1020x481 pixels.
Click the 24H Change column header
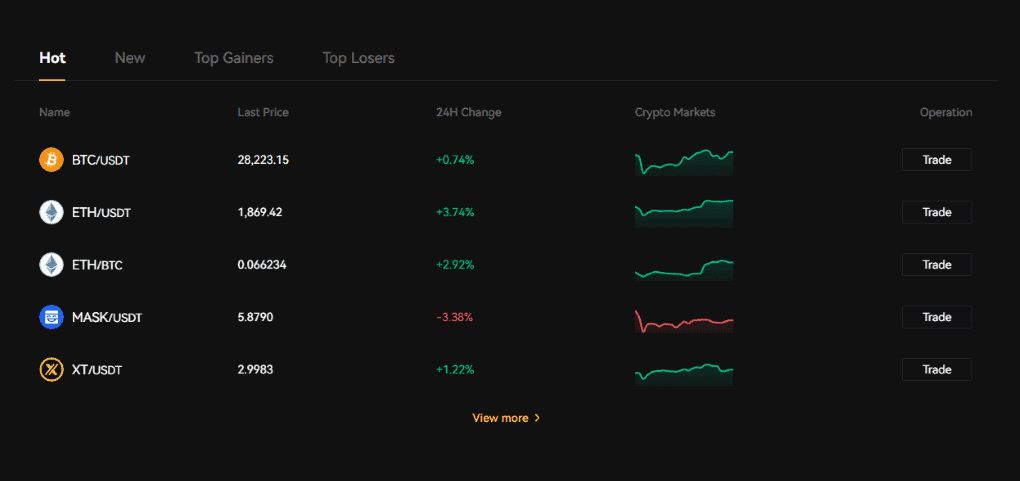pos(468,113)
